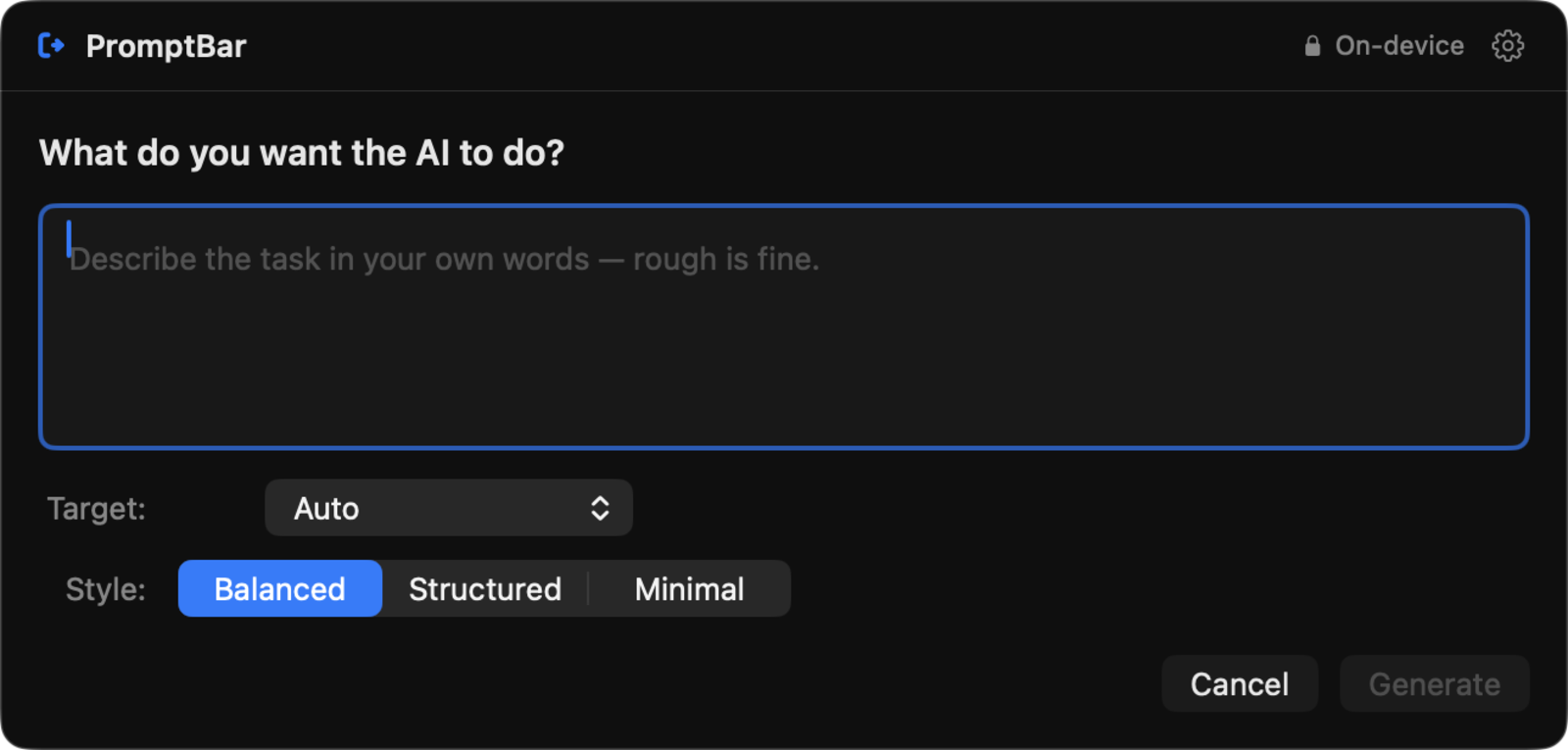Click the On-device lock icon
The height and width of the screenshot is (750, 1568).
1312,46
